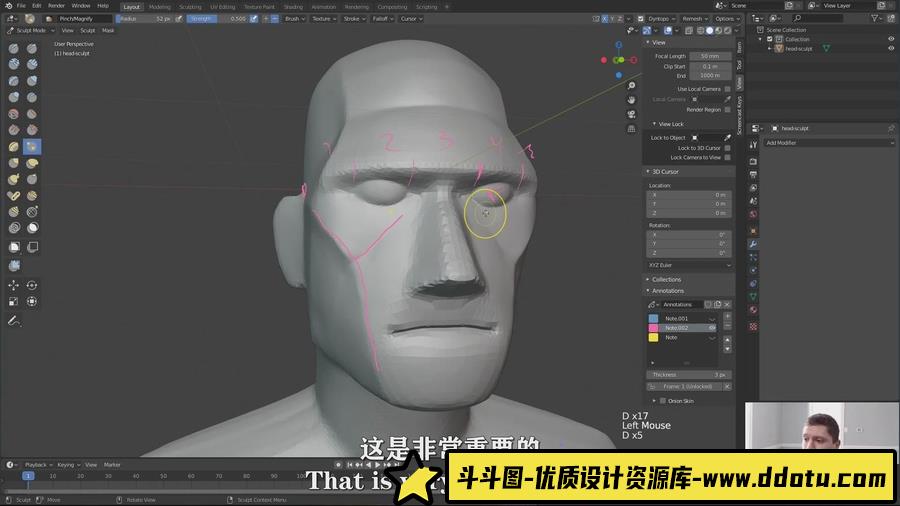Hide head-sculpt object eye icon in outliner
Viewport: 900px width, 506px height.
pyautogui.click(x=891, y=49)
